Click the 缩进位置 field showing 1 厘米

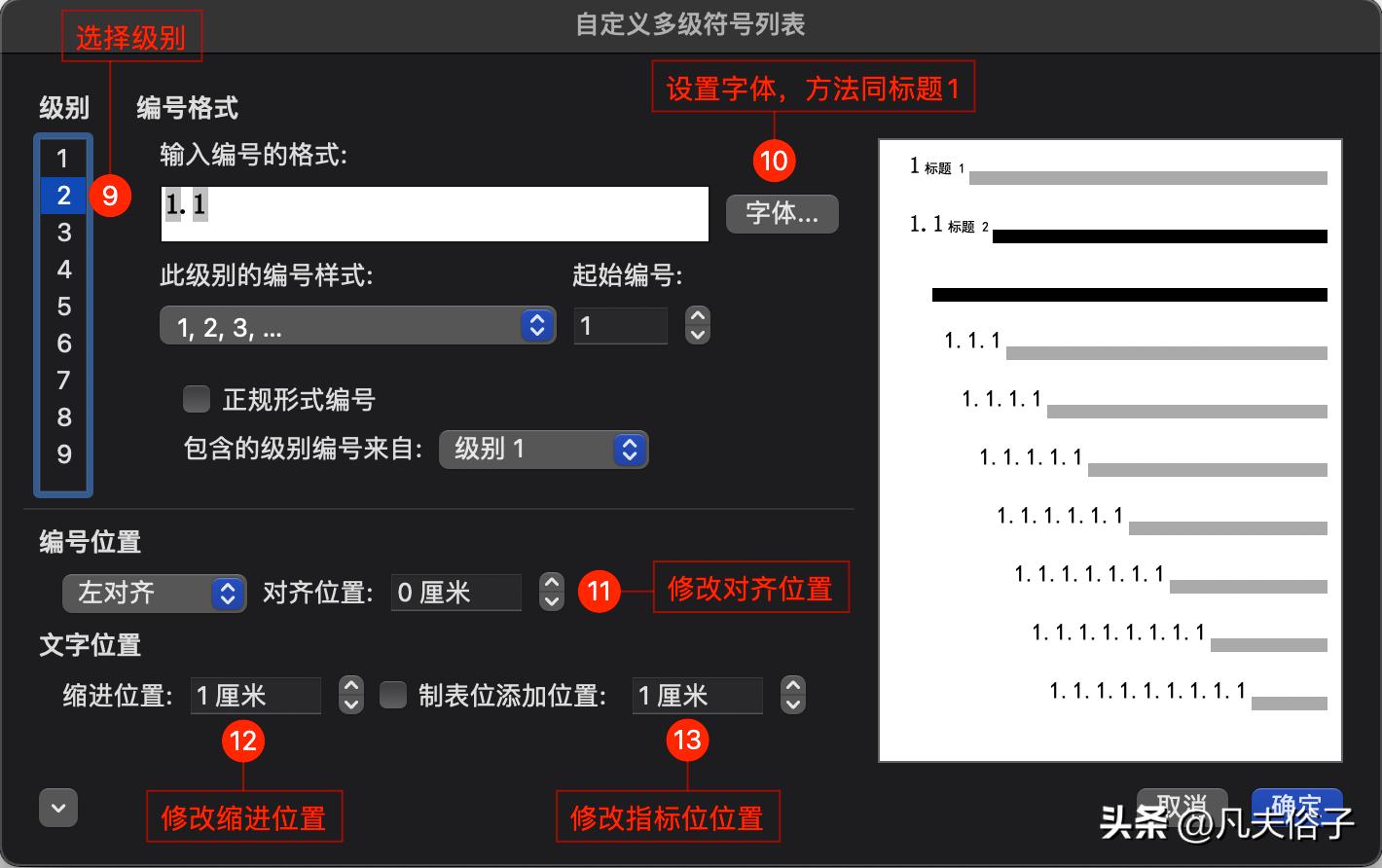(x=255, y=695)
